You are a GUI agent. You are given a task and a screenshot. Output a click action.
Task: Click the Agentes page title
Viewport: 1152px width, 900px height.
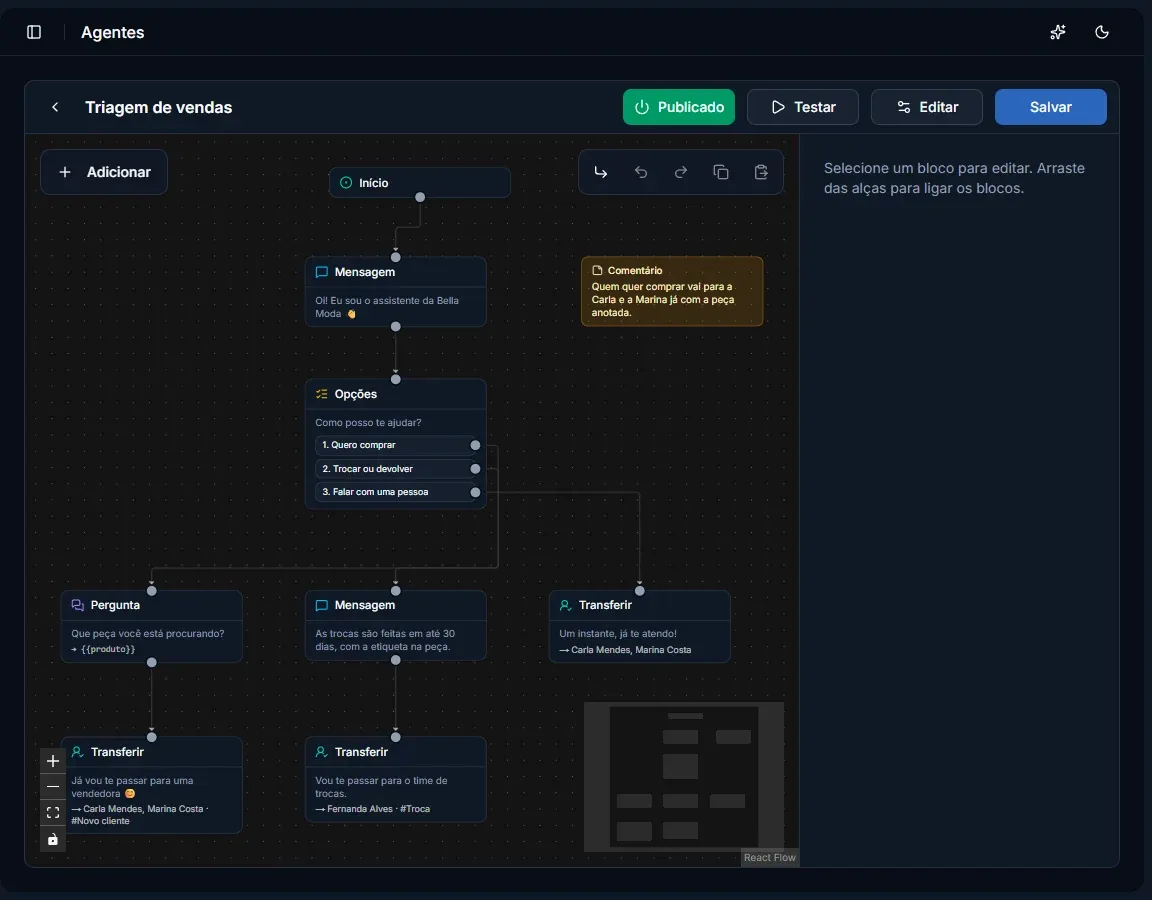(x=112, y=32)
